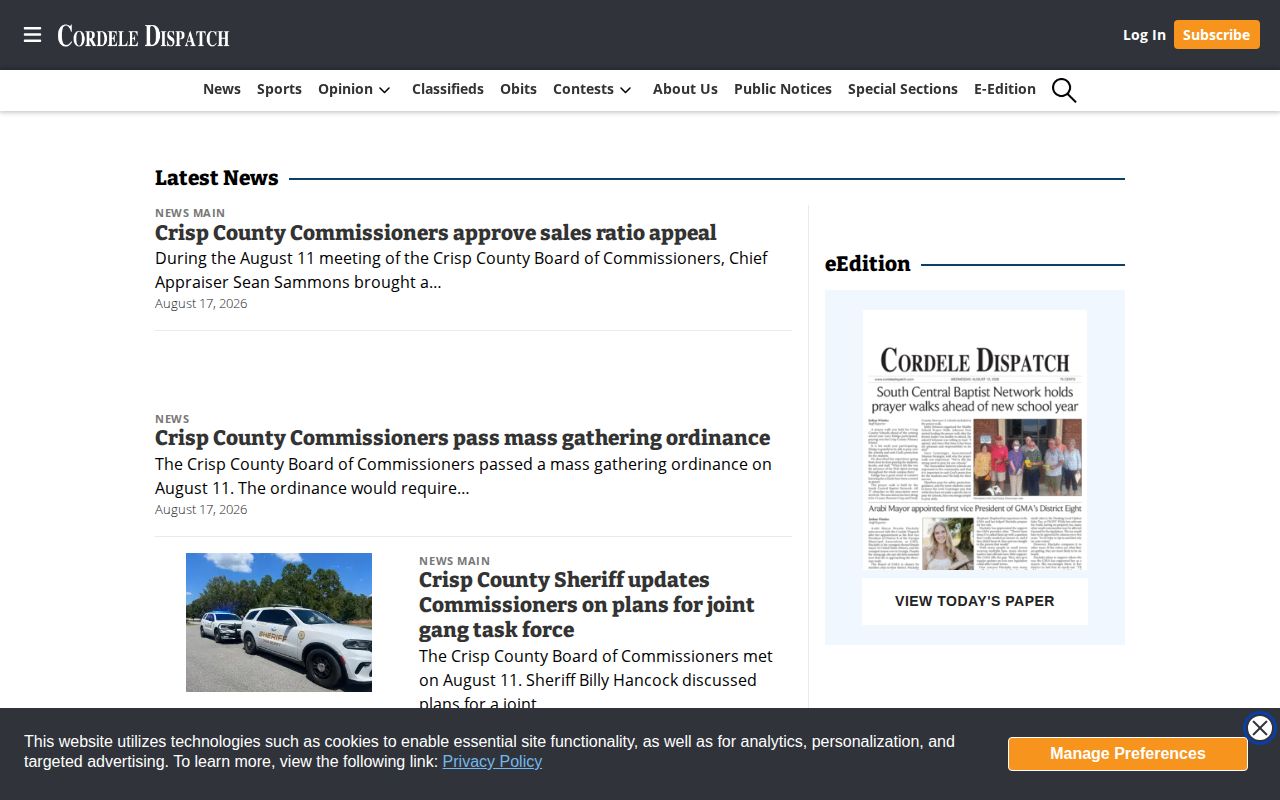Open the Manage Preferences button
Screen dimensions: 1280x800
click(x=1128, y=754)
